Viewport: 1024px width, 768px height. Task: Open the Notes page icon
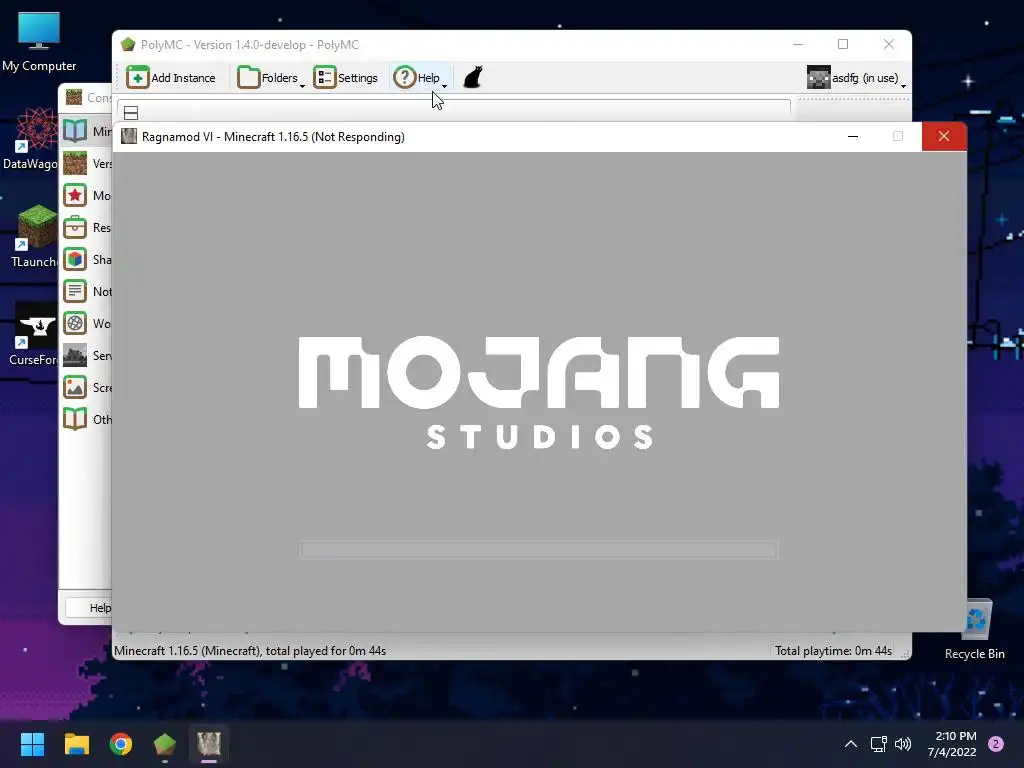(75, 291)
